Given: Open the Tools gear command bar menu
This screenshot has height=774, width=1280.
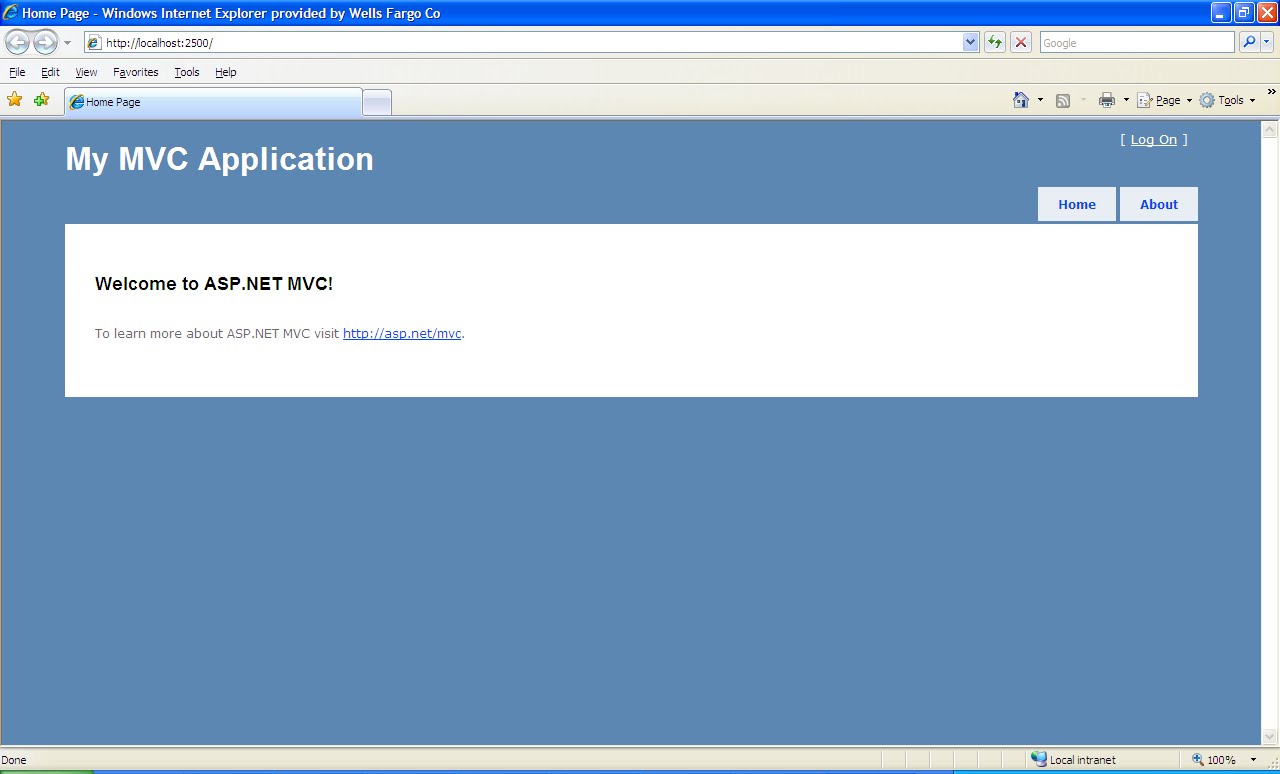Looking at the screenshot, I should click(x=1227, y=100).
